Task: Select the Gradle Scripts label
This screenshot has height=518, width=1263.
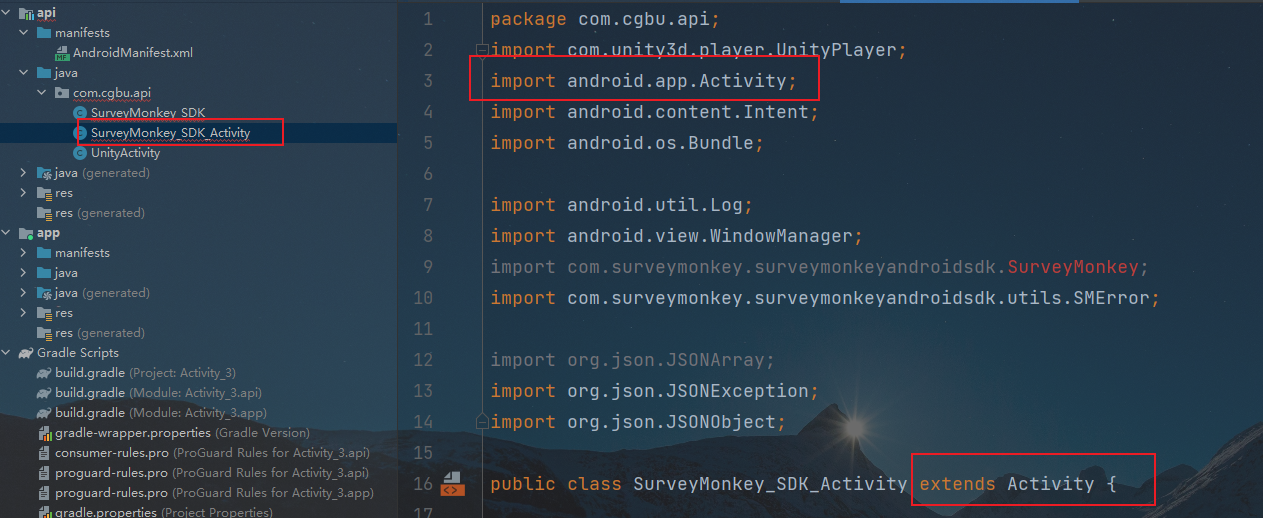Action: coord(78,353)
